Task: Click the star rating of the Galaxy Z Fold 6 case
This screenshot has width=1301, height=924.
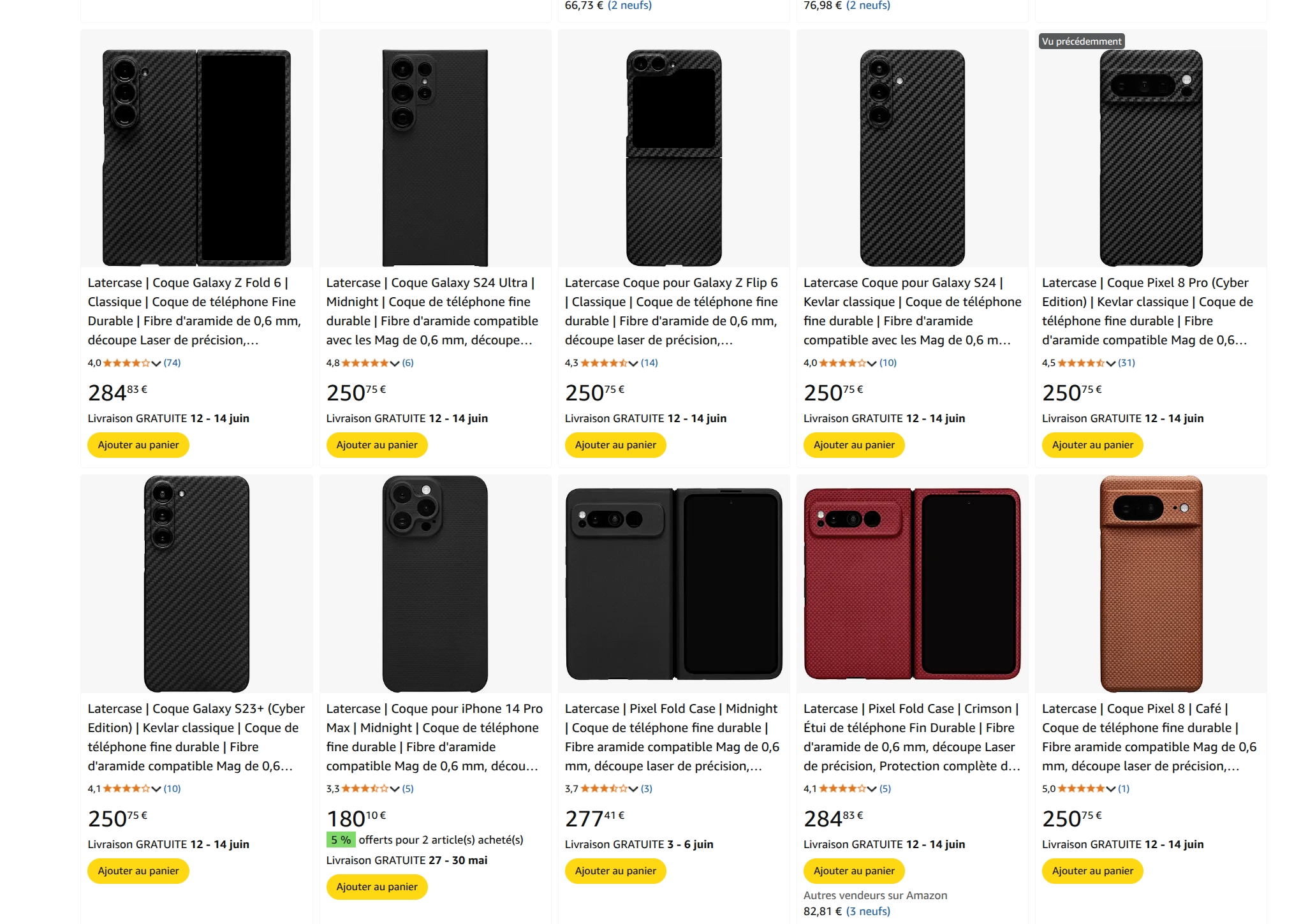Action: 126,363
